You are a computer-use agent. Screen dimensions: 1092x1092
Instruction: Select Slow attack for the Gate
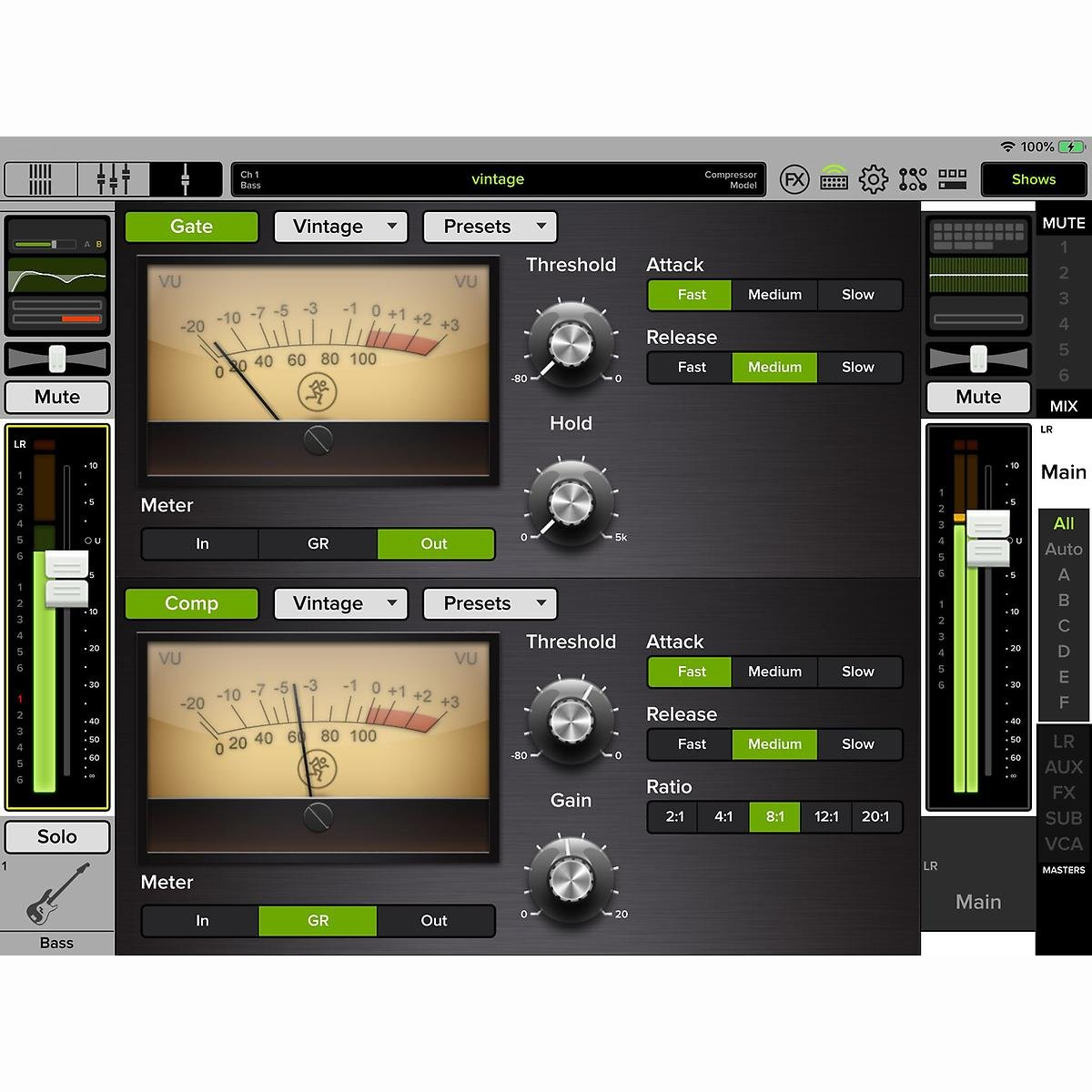(858, 295)
